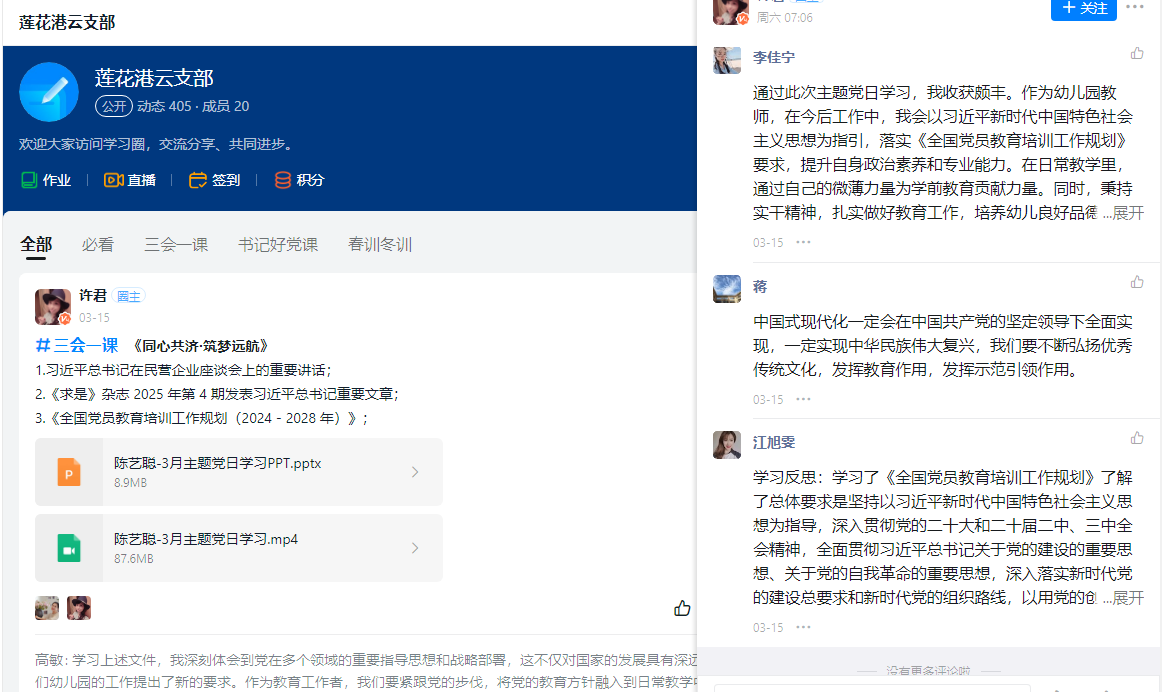Viewport: 1162px width, 692px height.
Task: Click the 关注 follow button
Action: click(x=1083, y=9)
